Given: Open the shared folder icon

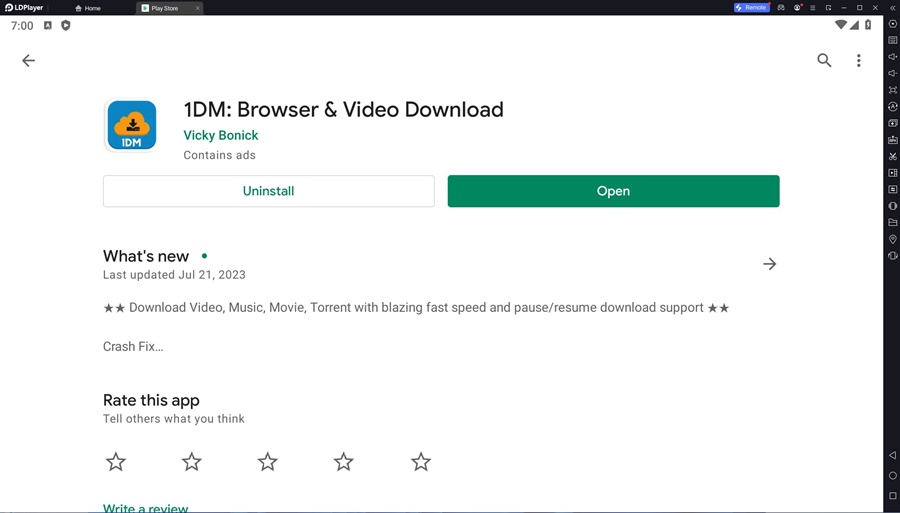Looking at the screenshot, I should point(893,222).
